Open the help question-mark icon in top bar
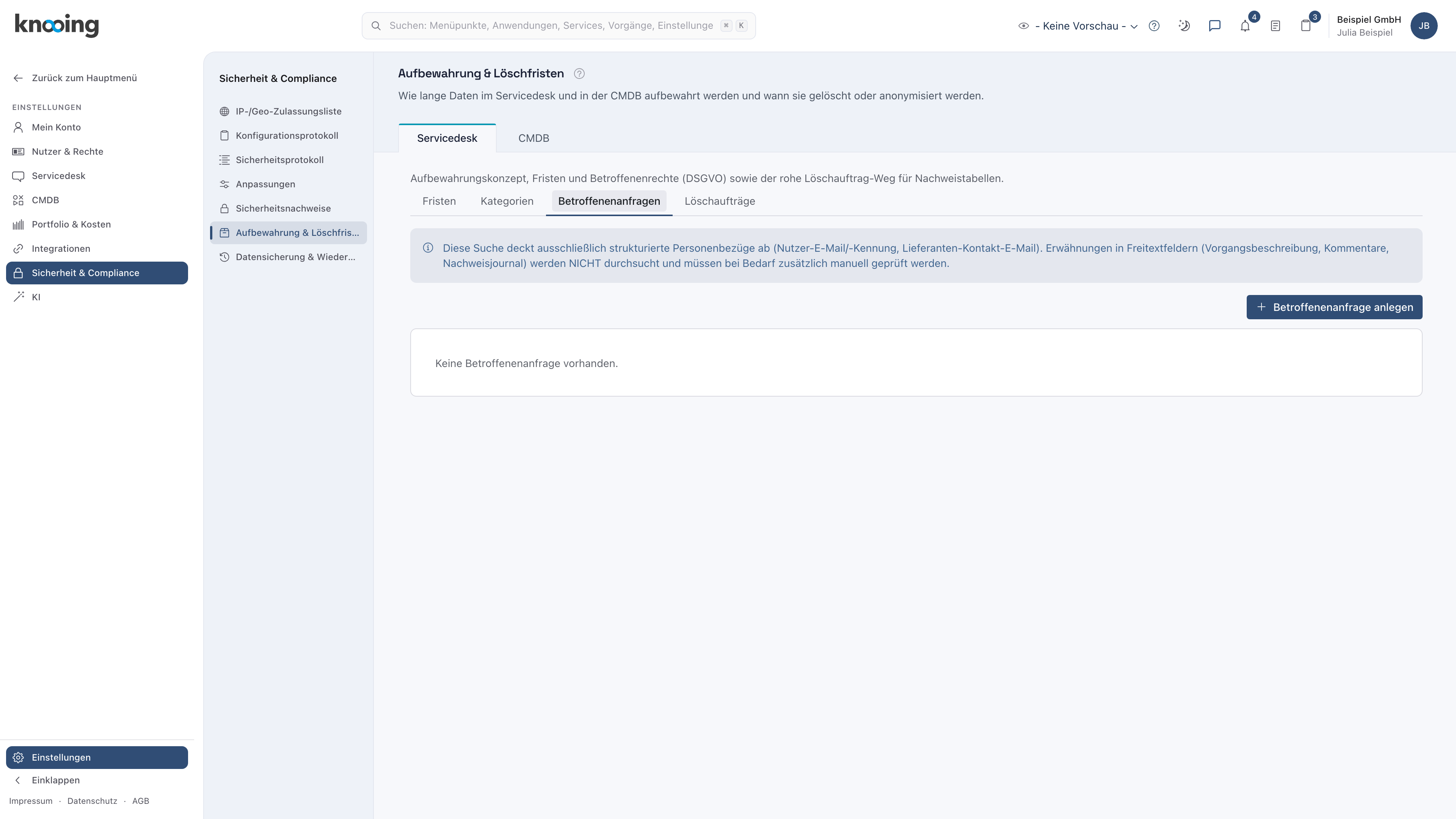Screen dimensions: 1456x819 click(1153, 26)
